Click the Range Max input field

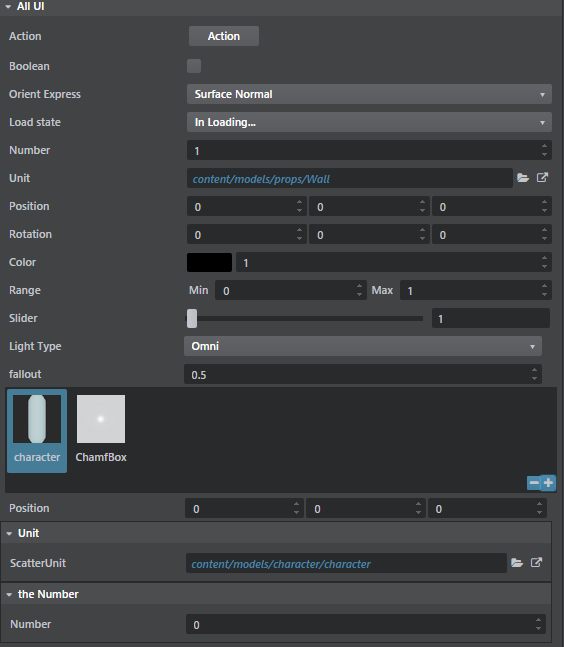coord(476,290)
